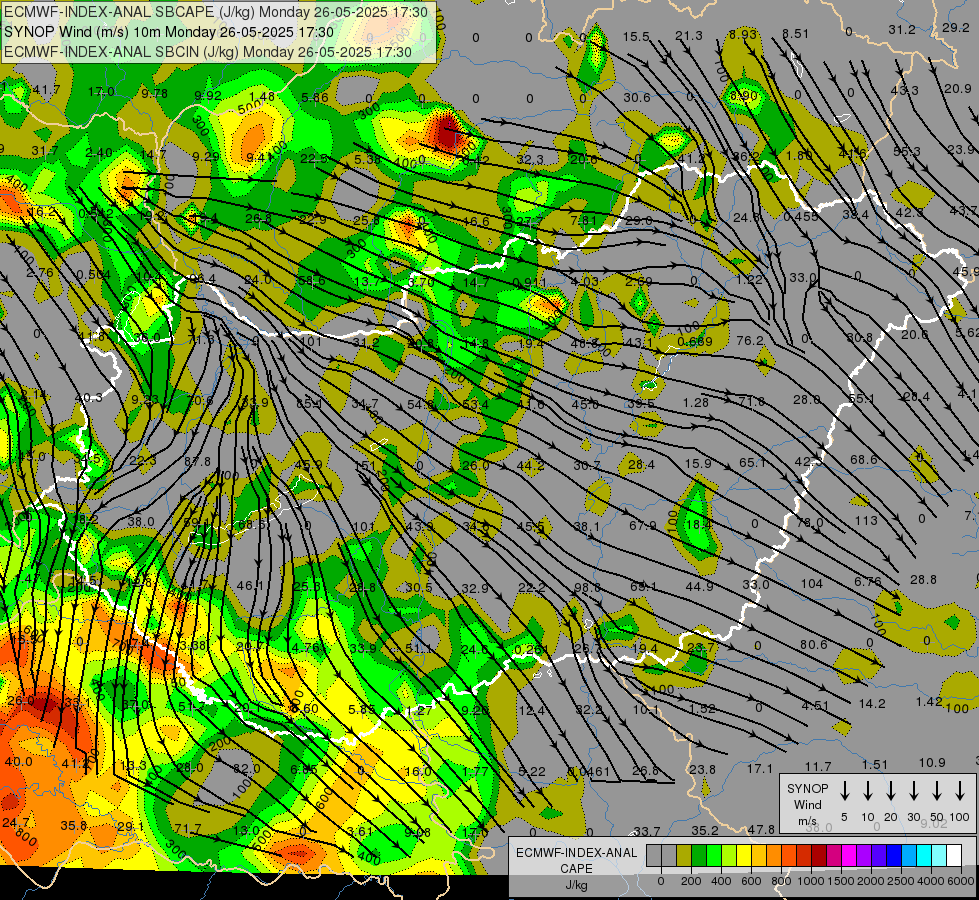Select the SBCAPE title line in the header
979x900 pixels.
(216, 12)
